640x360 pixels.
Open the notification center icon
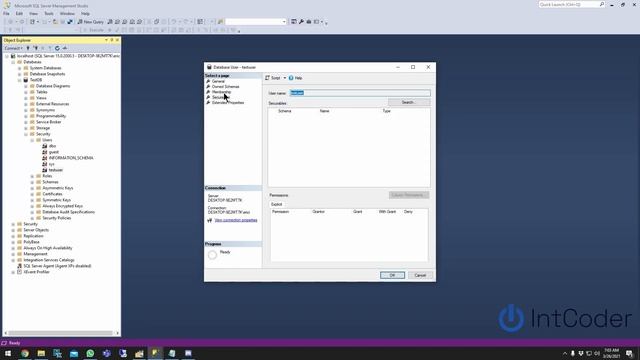pos(629,353)
